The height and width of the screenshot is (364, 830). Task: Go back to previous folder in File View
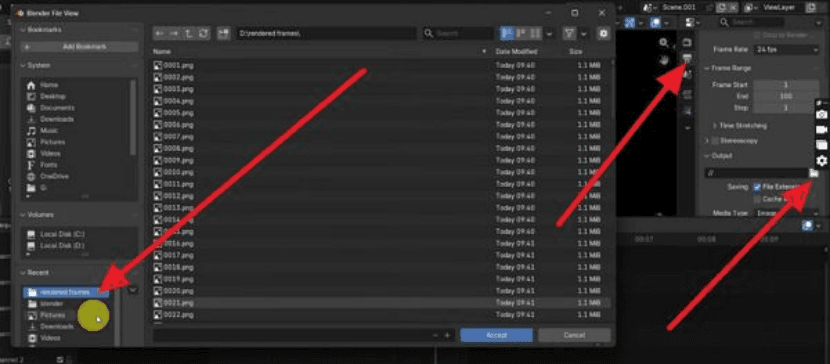pos(159,34)
